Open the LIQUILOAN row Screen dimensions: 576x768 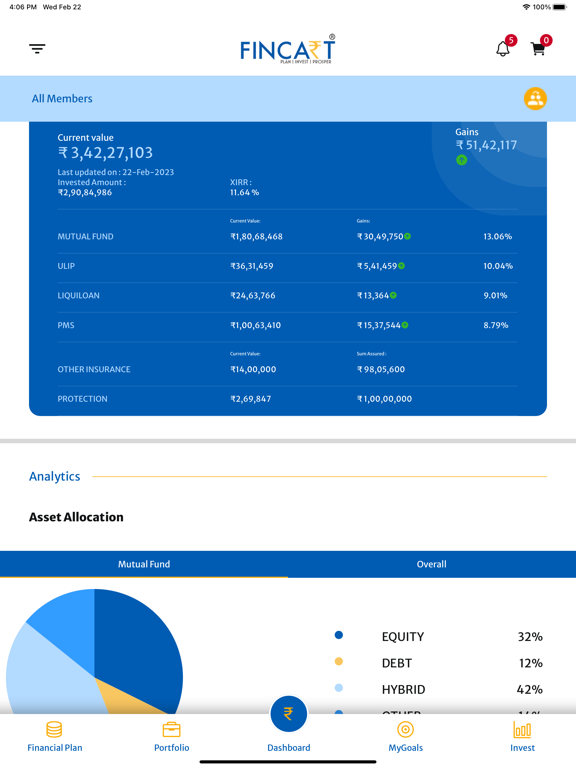(x=288, y=295)
